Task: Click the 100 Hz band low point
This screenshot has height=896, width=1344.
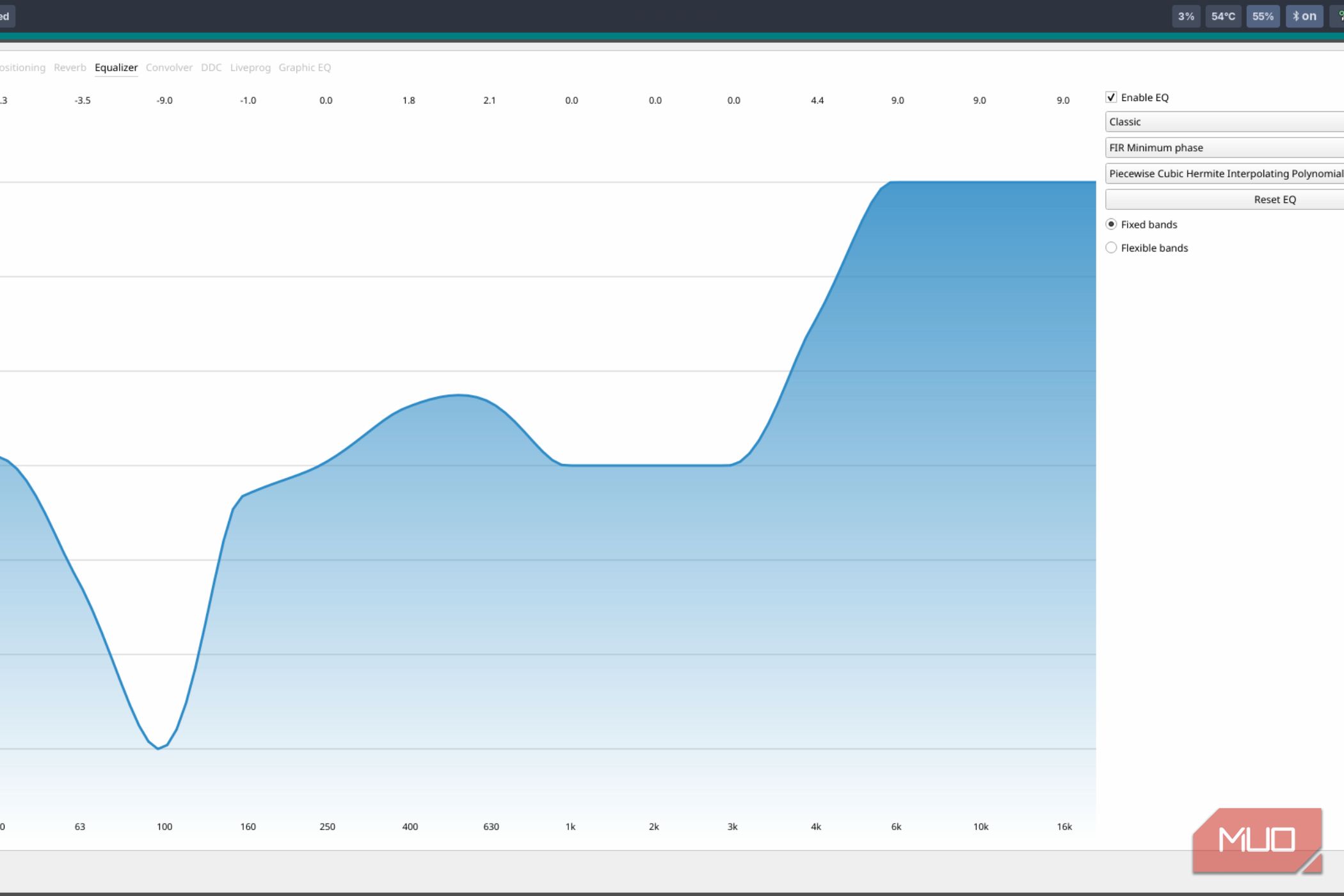Action: [159, 748]
